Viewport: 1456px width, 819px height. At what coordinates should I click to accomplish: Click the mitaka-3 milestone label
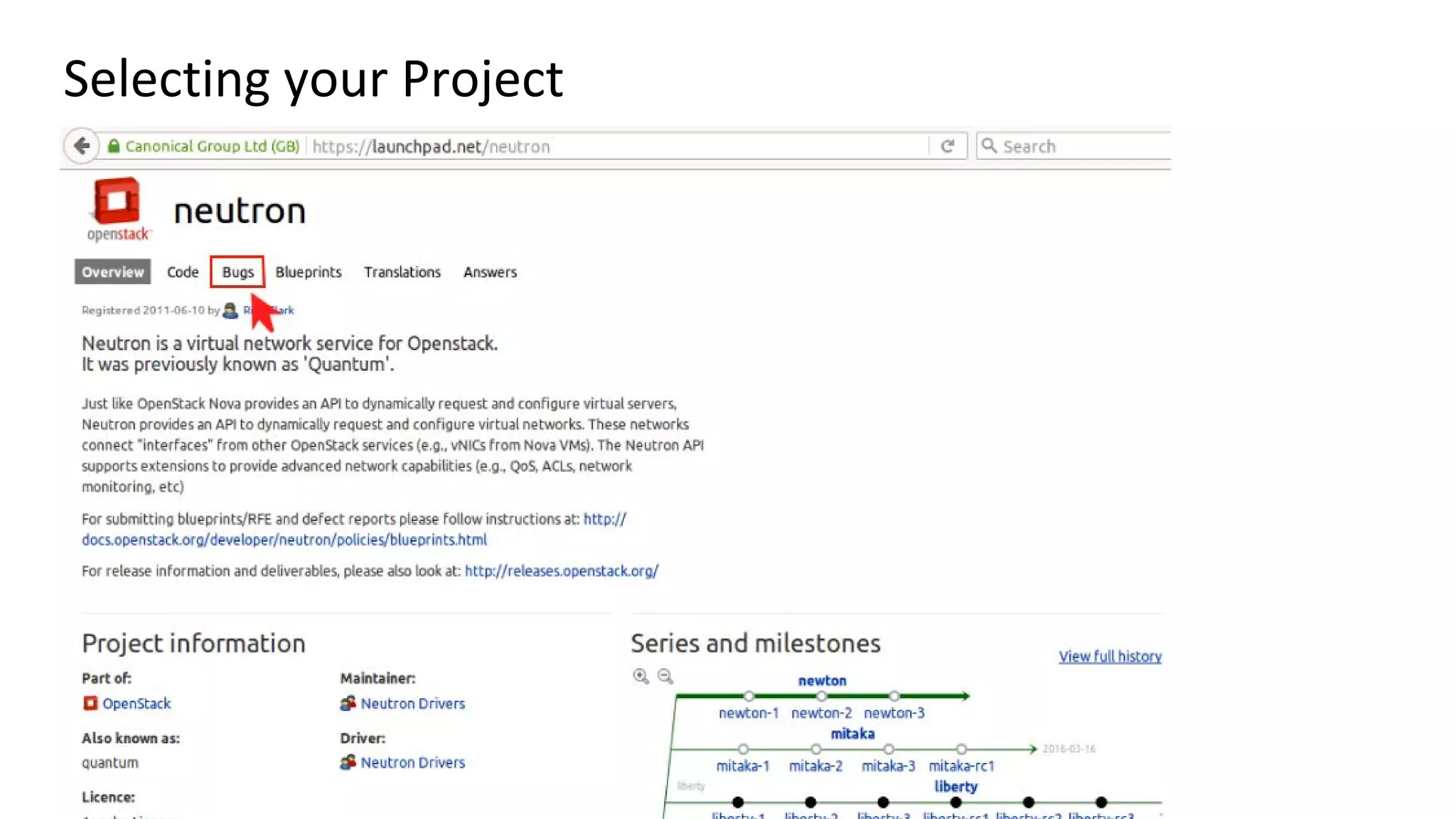tap(888, 766)
